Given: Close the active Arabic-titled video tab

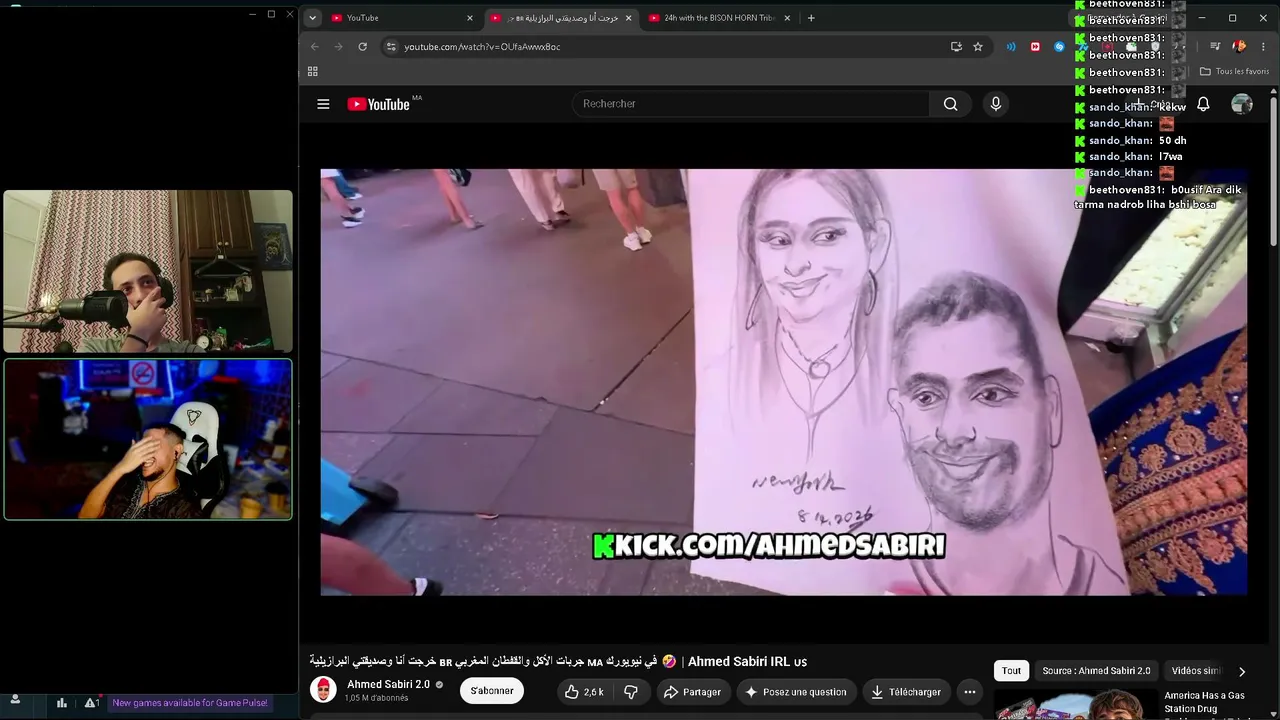Looking at the screenshot, I should click(628, 18).
